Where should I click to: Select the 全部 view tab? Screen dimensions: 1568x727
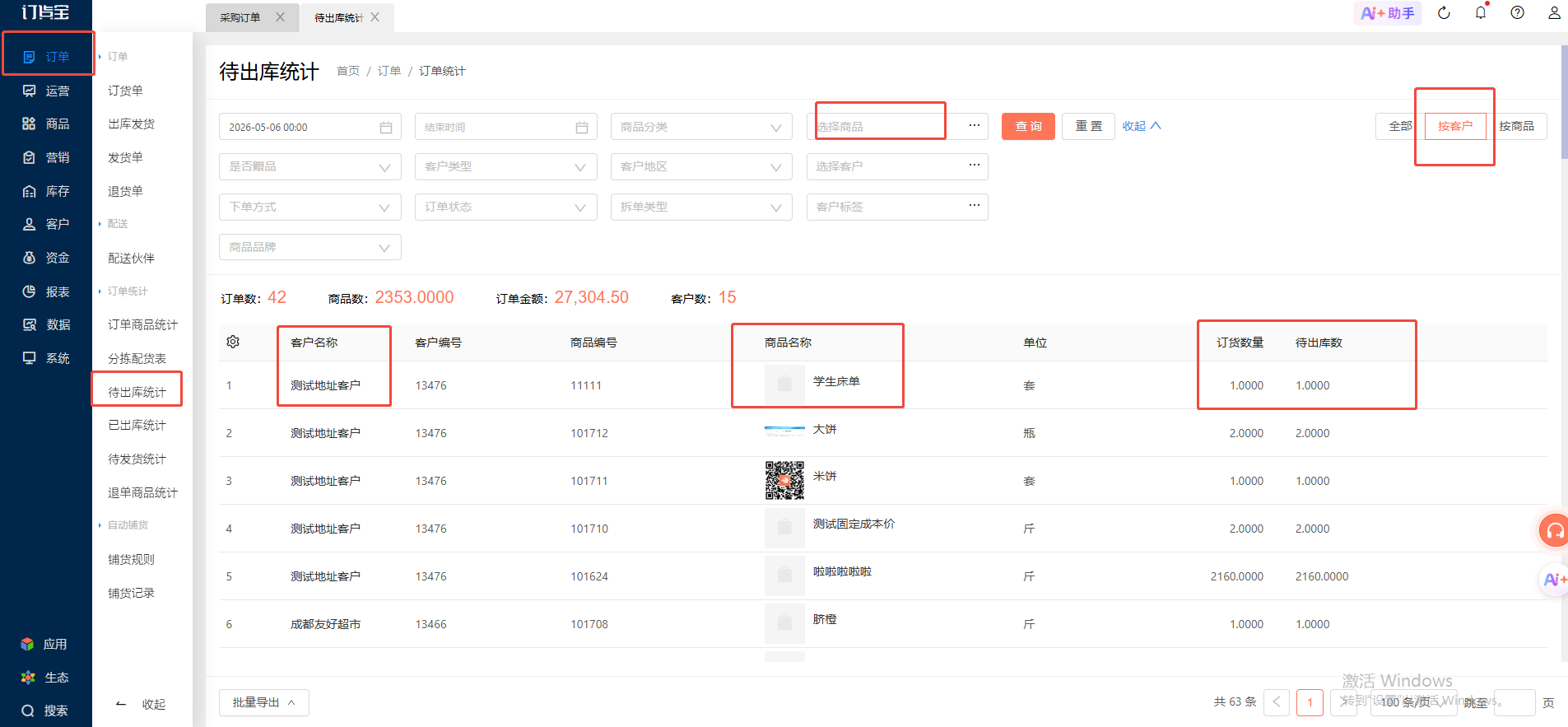coord(1400,126)
